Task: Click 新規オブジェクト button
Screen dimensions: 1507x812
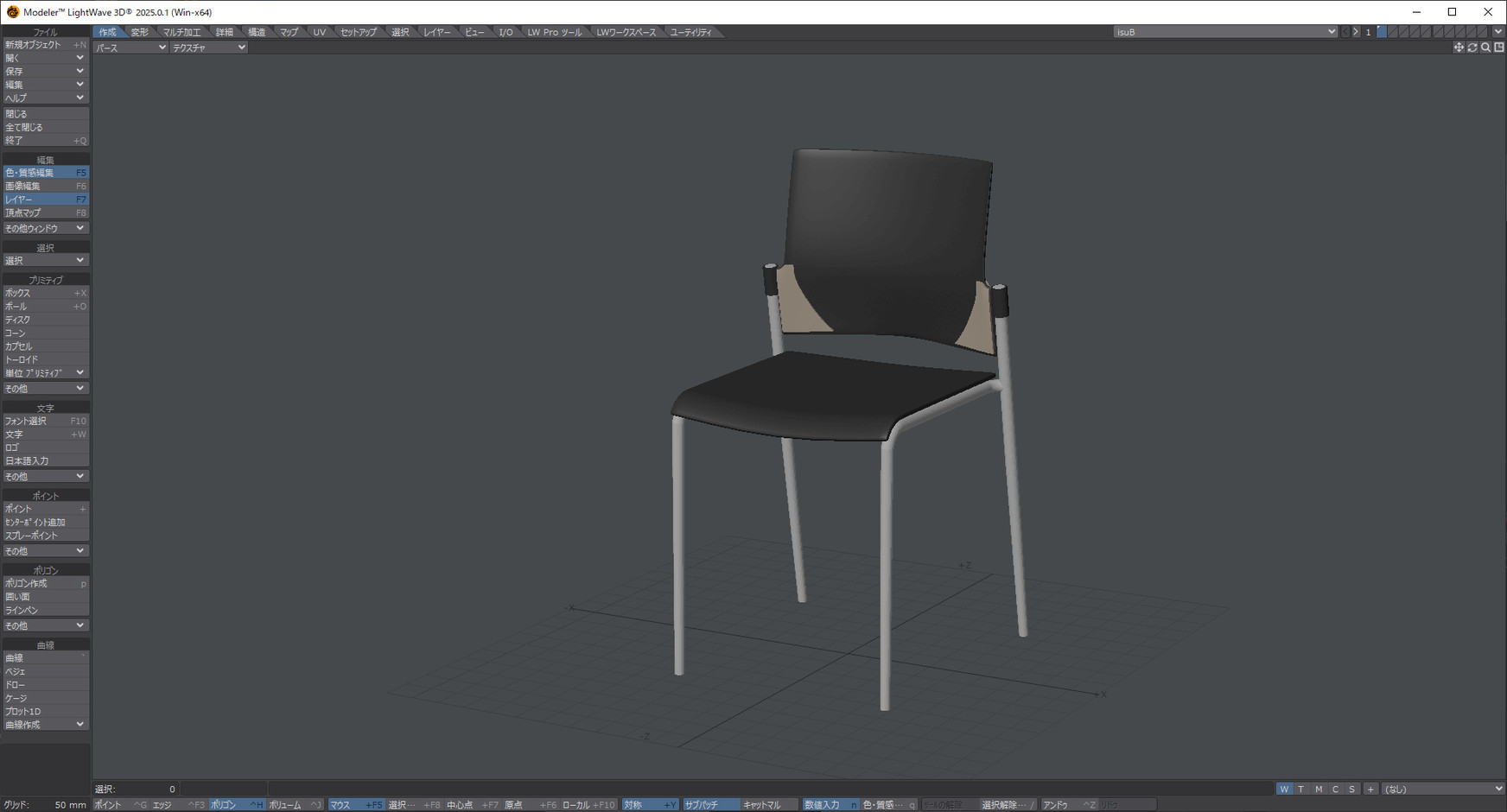Action: tap(45, 45)
